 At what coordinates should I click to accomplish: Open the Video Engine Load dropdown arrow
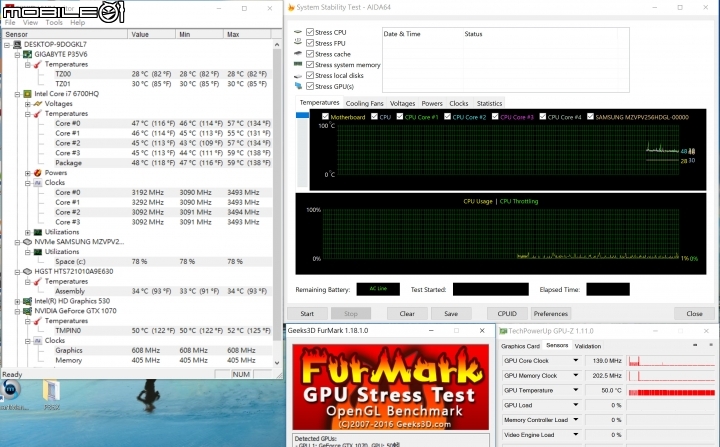[x=575, y=435]
